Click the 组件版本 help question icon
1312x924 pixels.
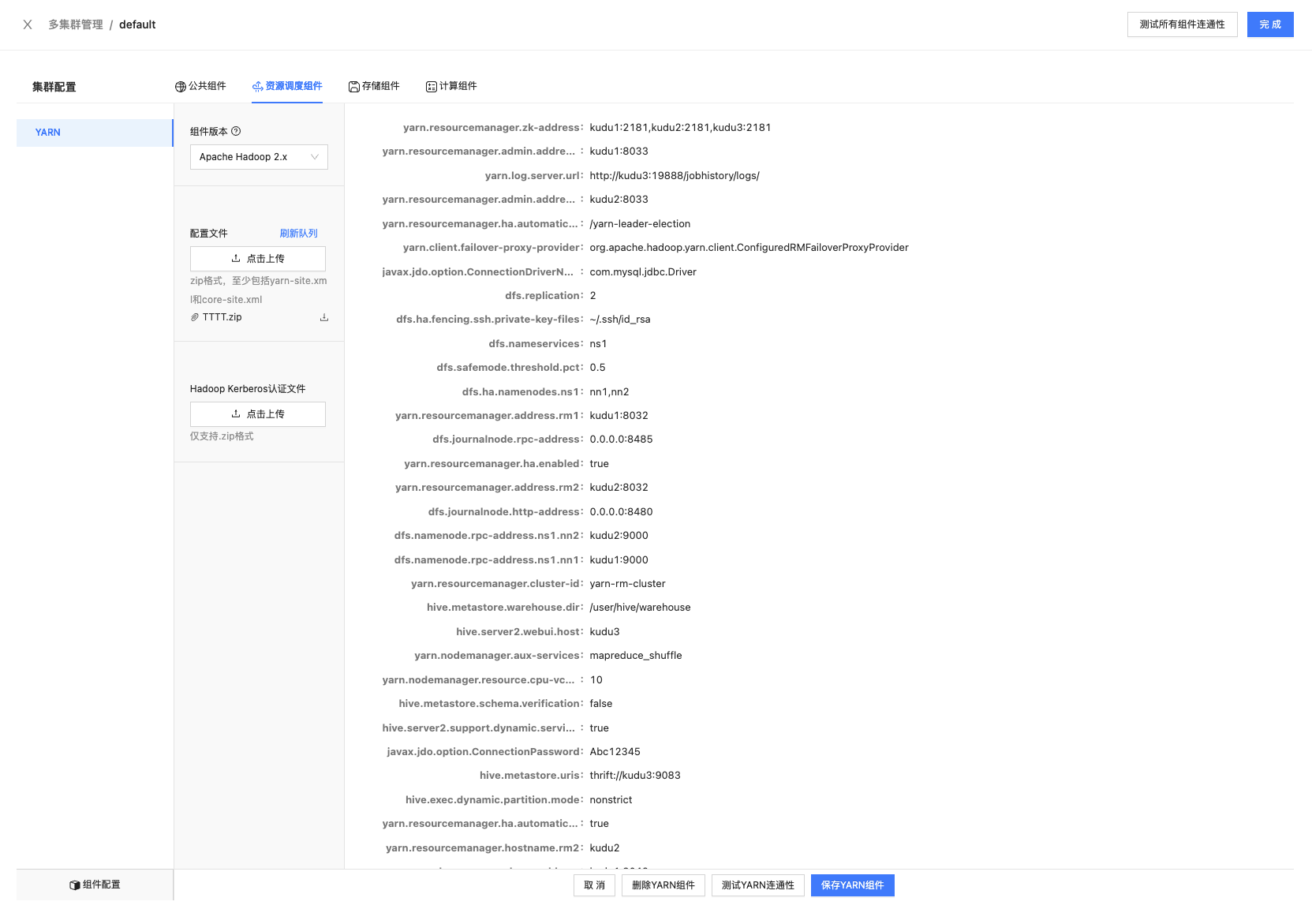236,131
